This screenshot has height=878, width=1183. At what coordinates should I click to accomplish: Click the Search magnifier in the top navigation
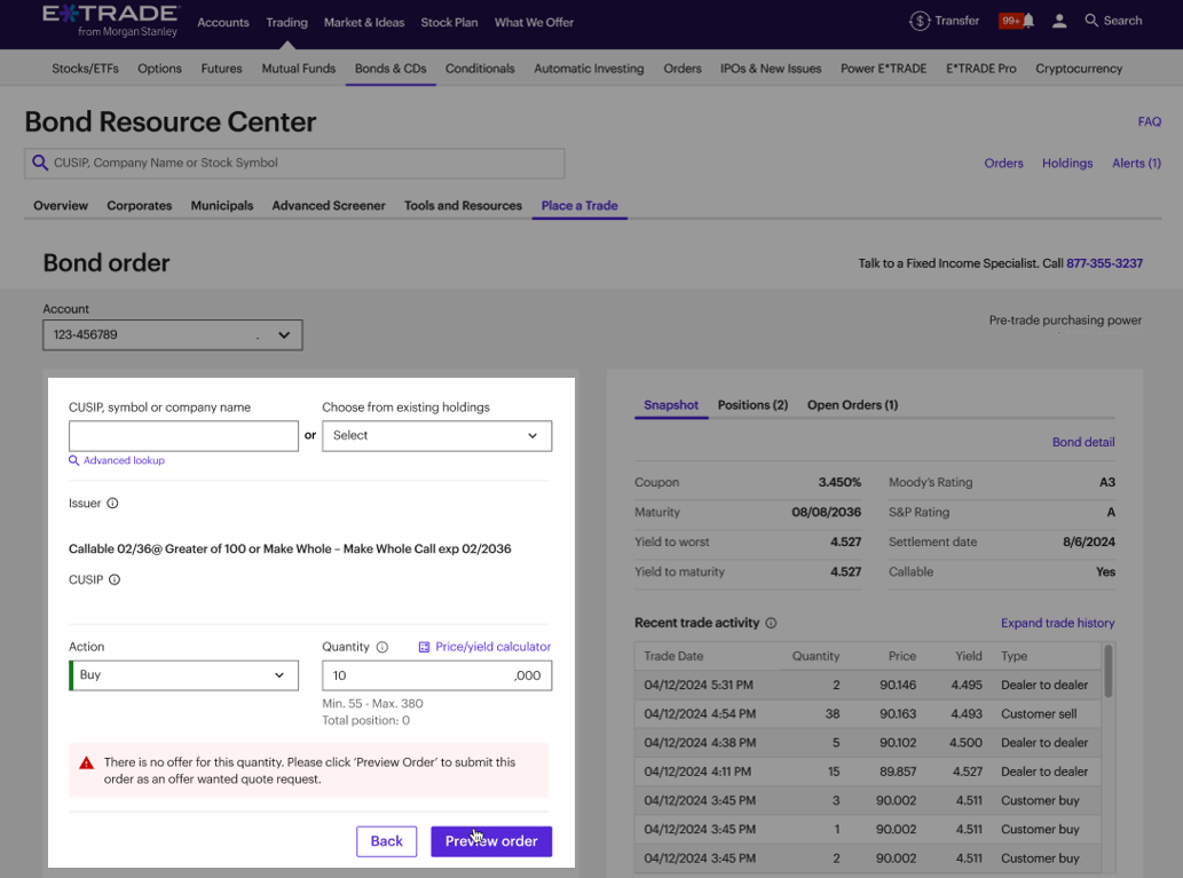tap(1092, 19)
